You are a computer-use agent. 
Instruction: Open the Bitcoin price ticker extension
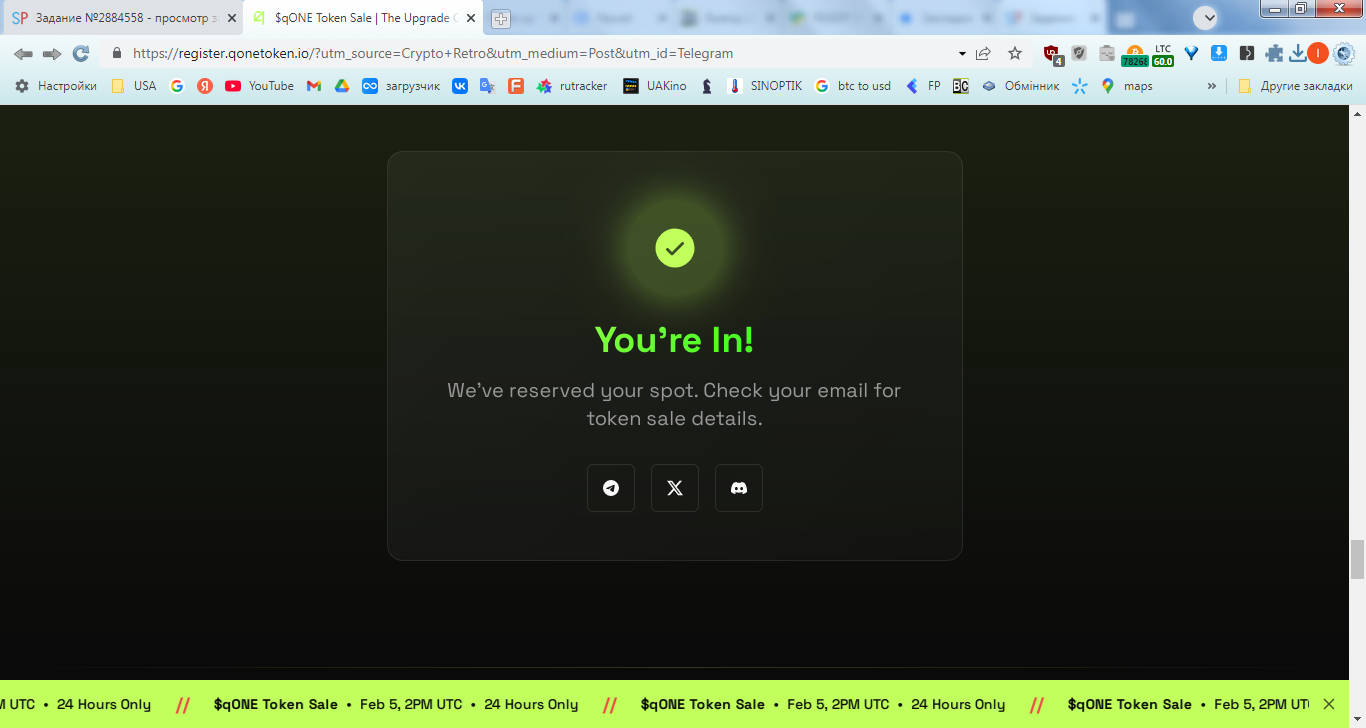click(1135, 55)
